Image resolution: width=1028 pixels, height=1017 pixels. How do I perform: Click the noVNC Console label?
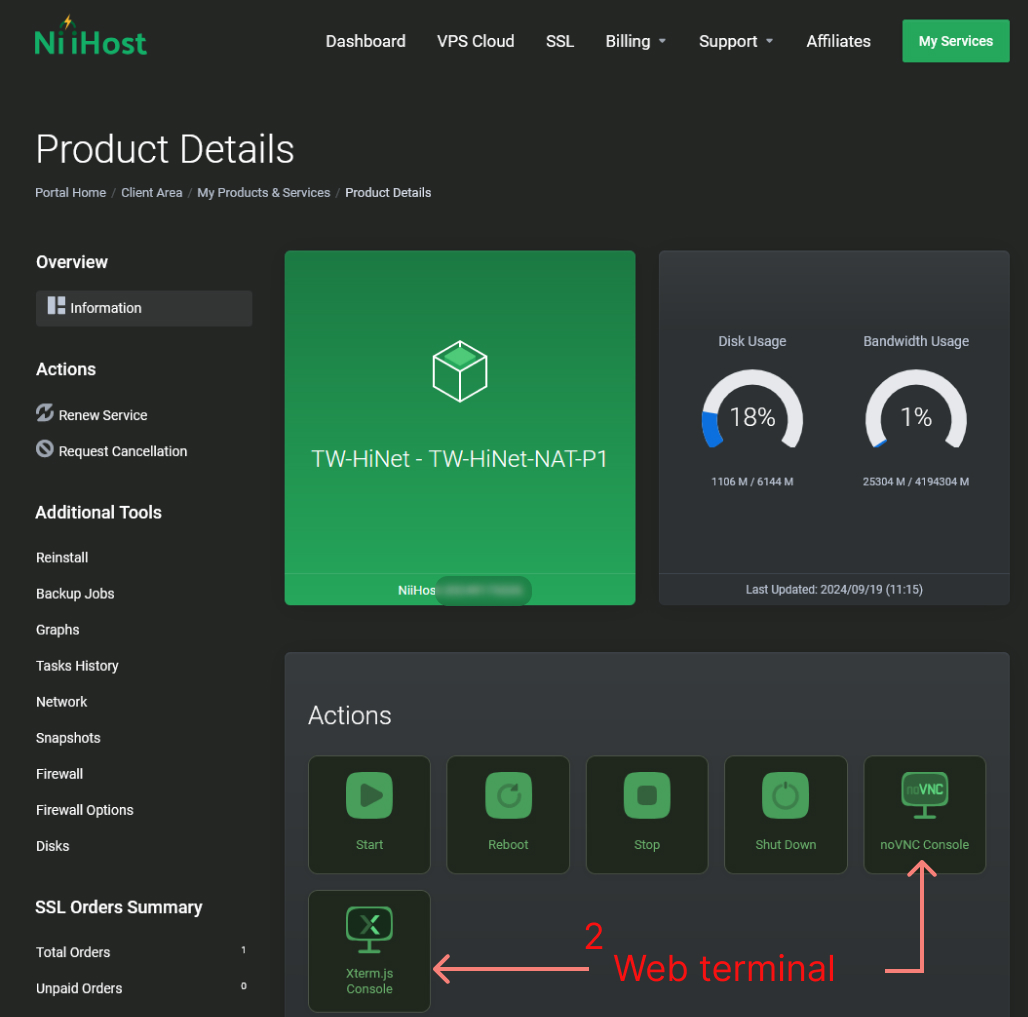[x=924, y=845]
